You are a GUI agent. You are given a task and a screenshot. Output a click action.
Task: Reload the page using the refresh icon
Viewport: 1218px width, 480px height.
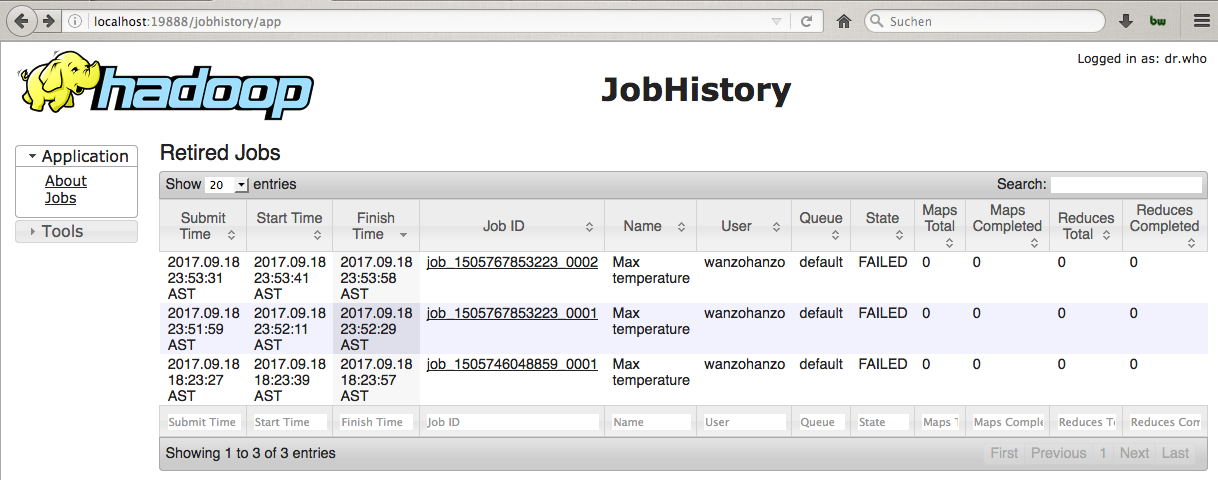pyautogui.click(x=806, y=21)
